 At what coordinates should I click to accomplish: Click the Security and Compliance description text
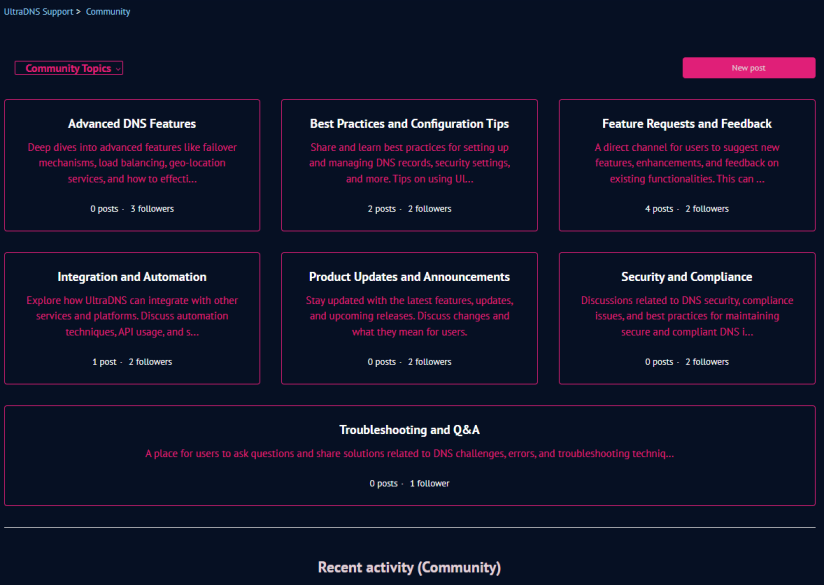pyautogui.click(x=687, y=316)
